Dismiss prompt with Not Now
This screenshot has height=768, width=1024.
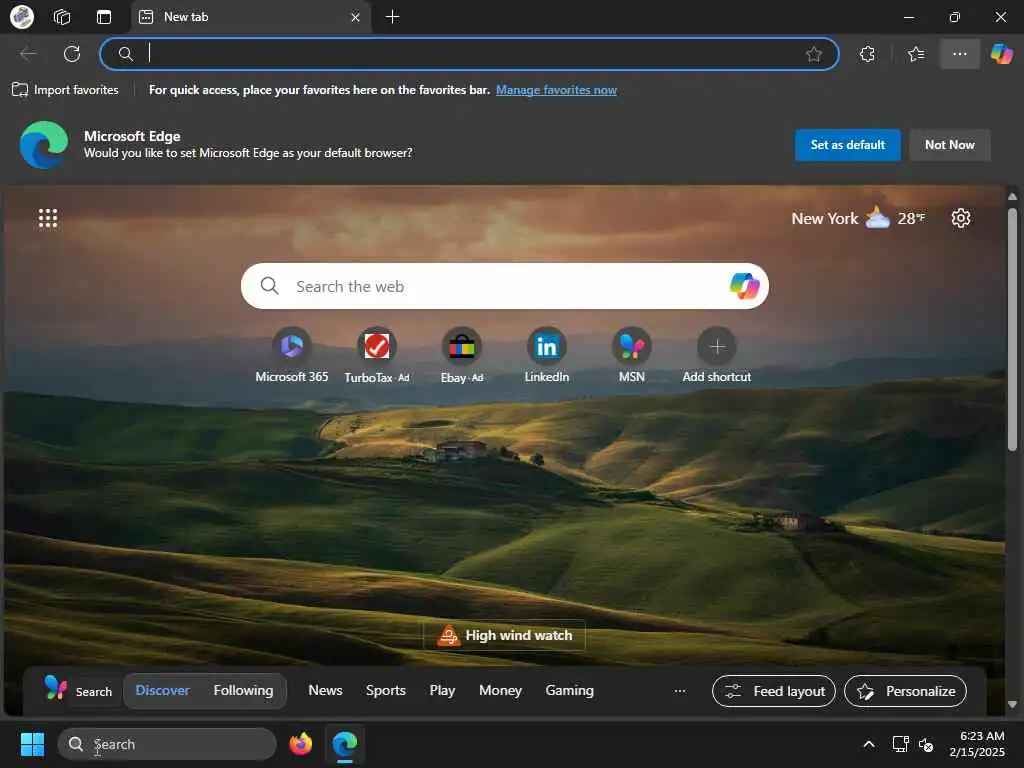[x=950, y=145]
